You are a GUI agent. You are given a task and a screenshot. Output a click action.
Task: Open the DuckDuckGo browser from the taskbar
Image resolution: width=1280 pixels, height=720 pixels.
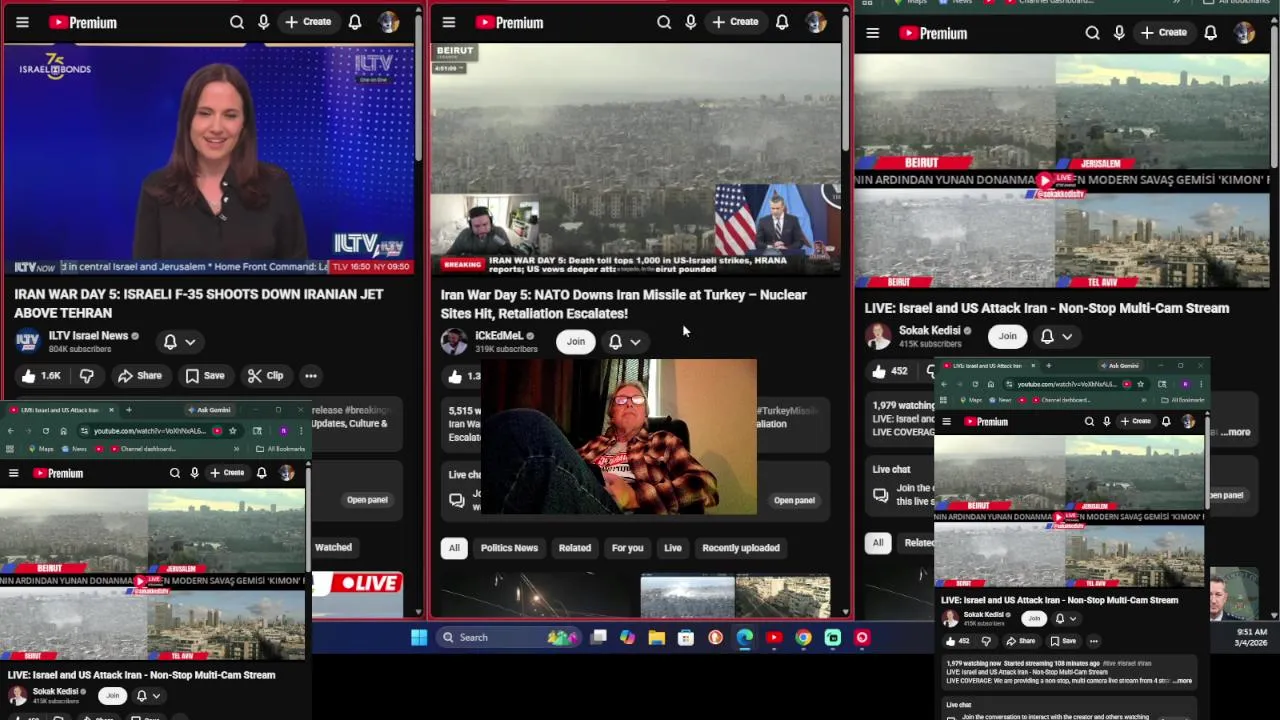pyautogui.click(x=715, y=638)
